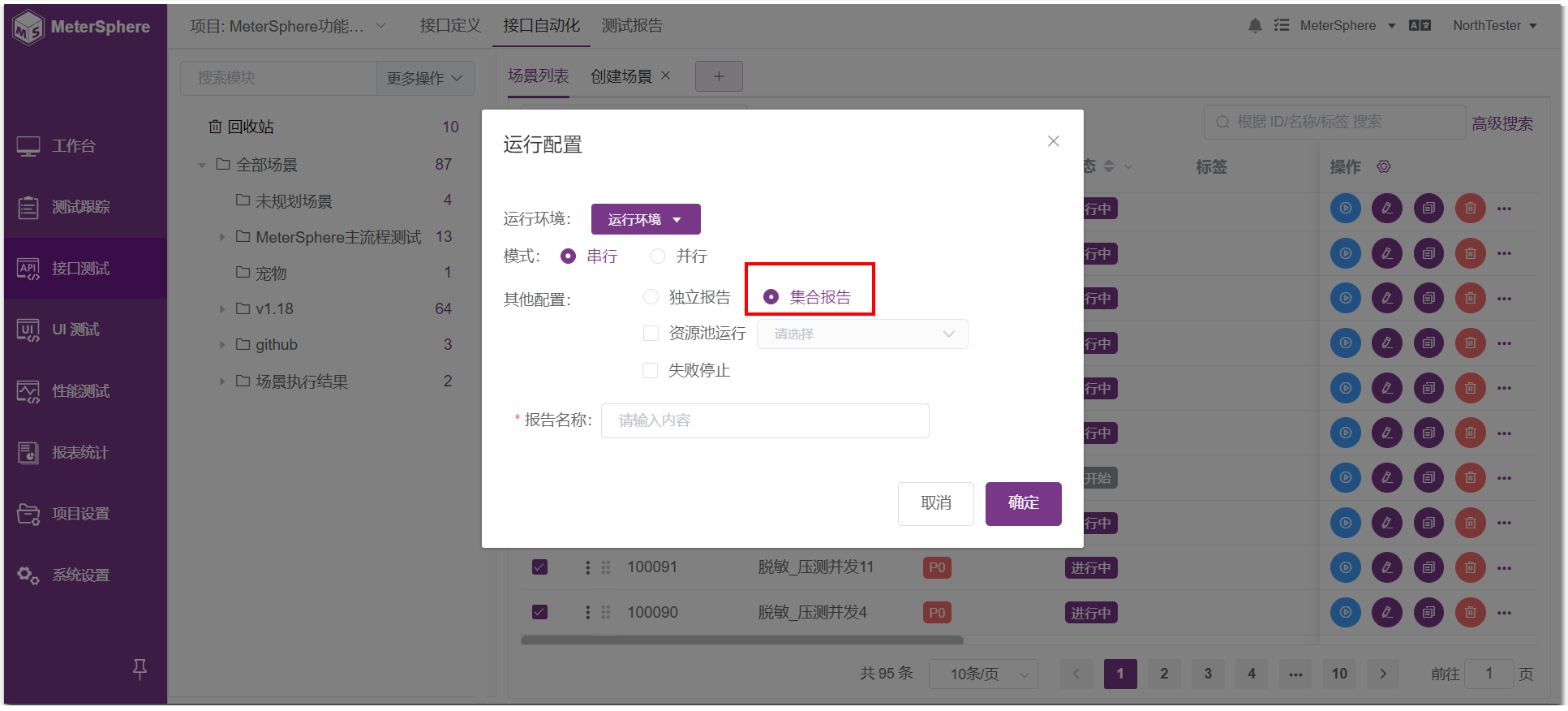Viewport: 1568px width, 711px height.
Task: Click the 确定 confirm button
Action: 1024,503
